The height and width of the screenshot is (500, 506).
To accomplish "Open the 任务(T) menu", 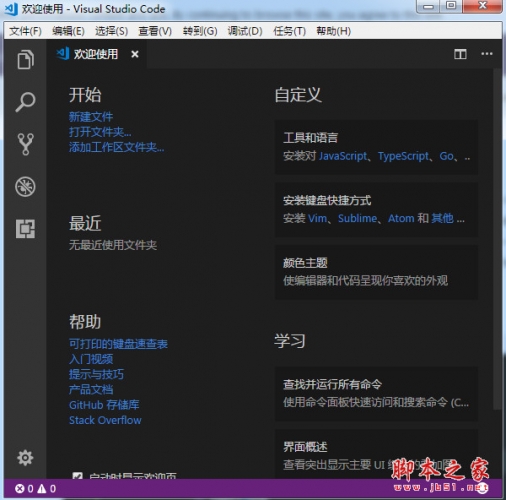I will pyautogui.click(x=289, y=31).
